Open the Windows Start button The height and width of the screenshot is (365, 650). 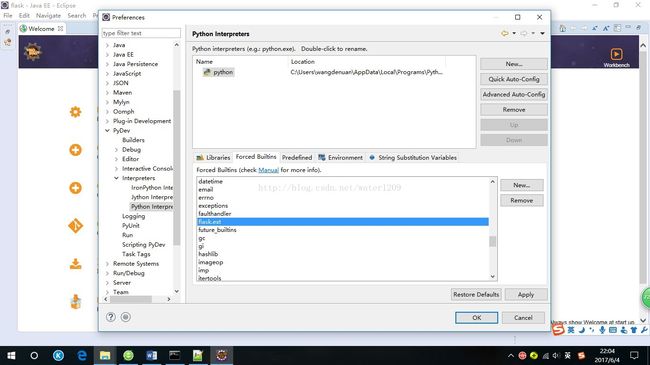coord(11,355)
